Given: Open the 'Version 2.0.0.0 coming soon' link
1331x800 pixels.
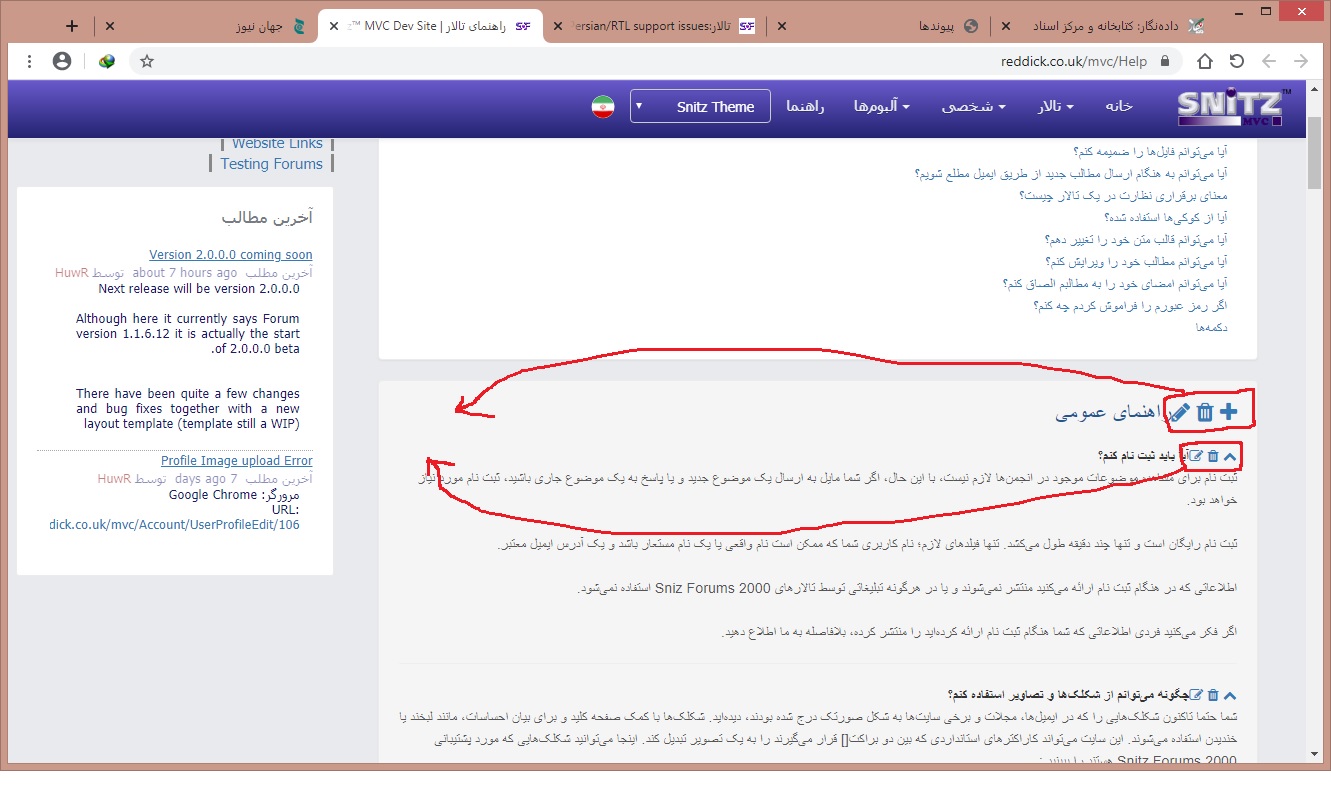Looking at the screenshot, I should pyautogui.click(x=230, y=255).
